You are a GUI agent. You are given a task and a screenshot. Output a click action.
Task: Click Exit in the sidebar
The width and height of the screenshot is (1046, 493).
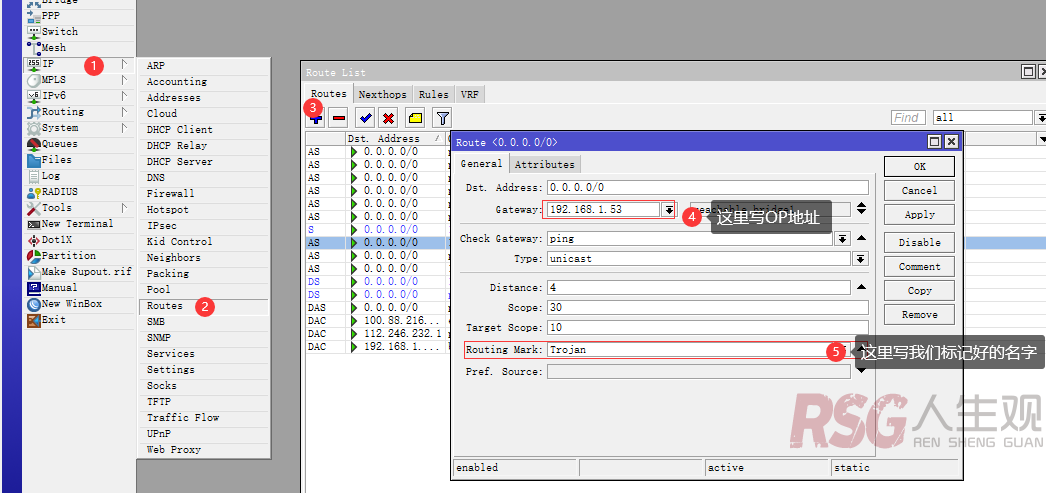(x=79, y=320)
